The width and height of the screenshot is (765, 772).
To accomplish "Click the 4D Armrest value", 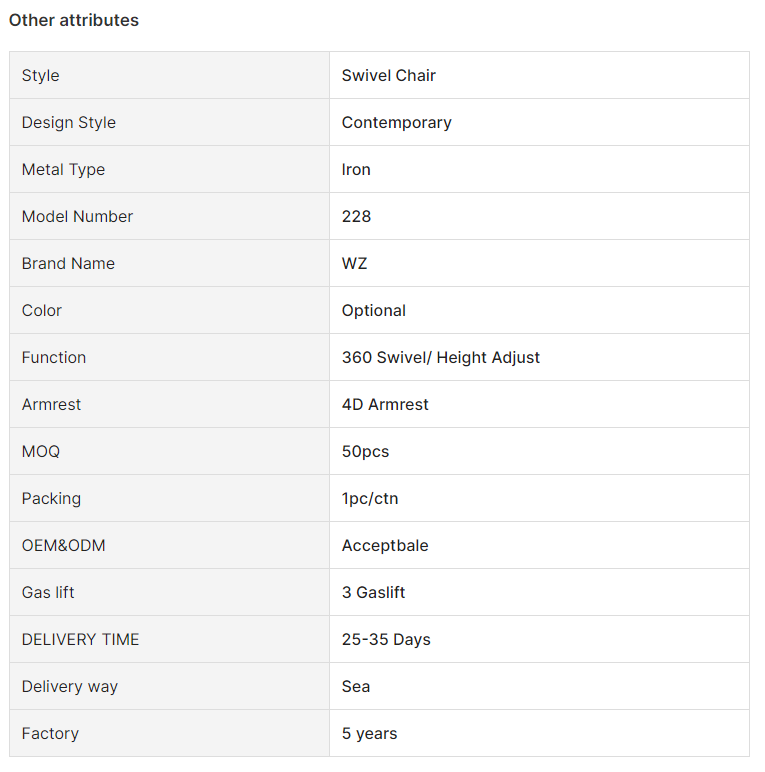I will pos(385,404).
